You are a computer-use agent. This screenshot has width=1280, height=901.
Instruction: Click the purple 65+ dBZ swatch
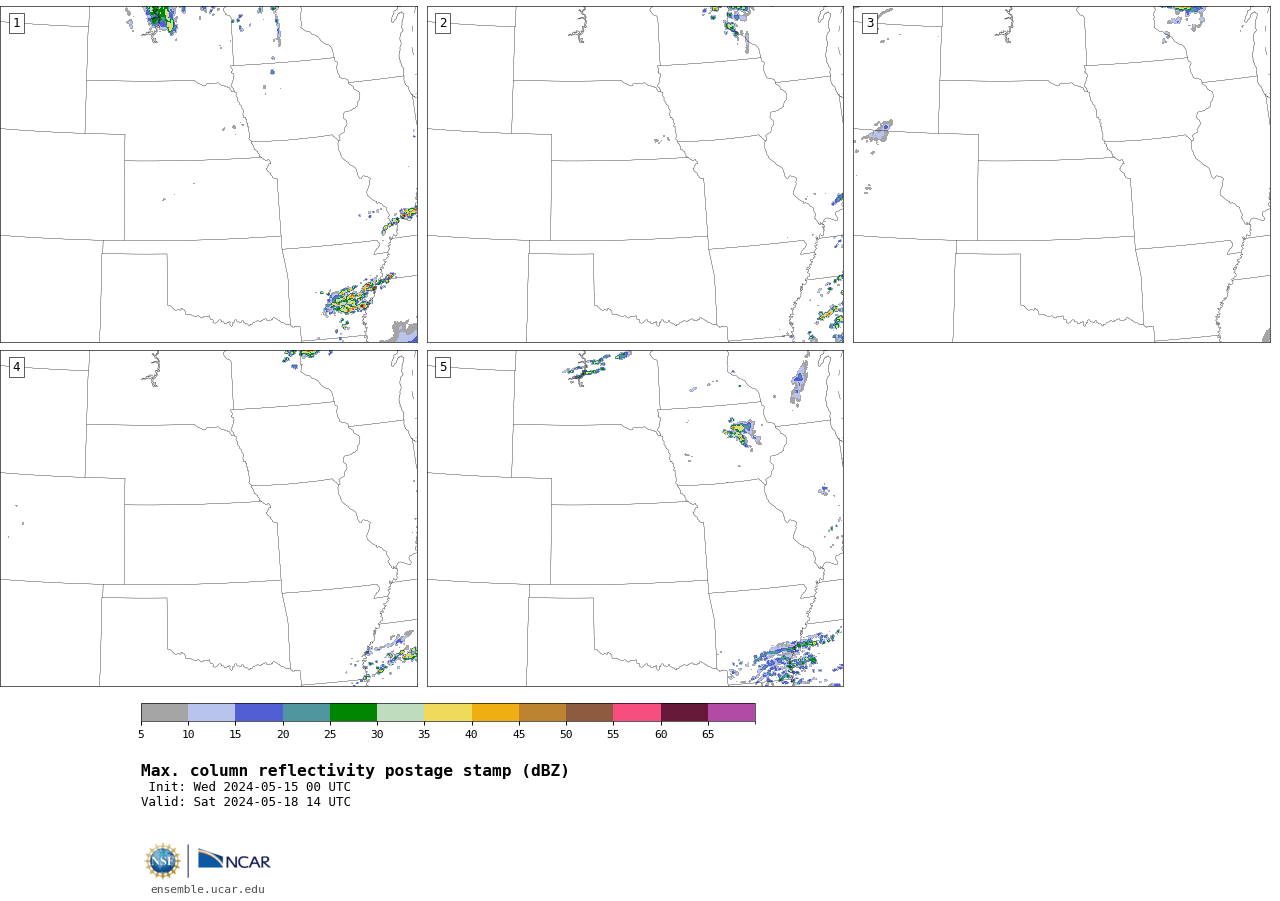coord(731,713)
